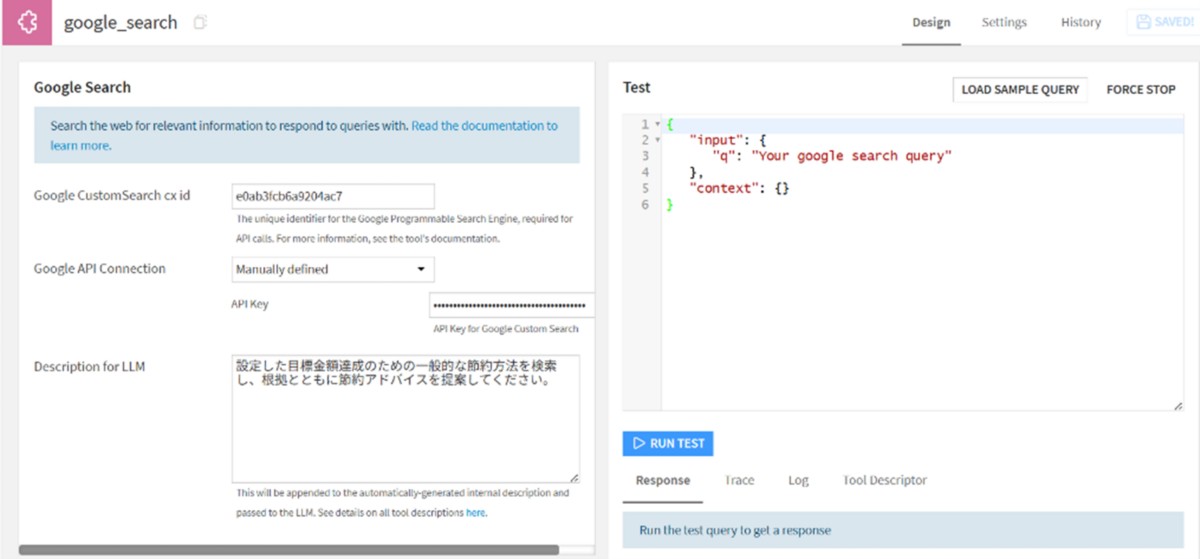Open the Tool Descriptor tab
This screenshot has width=1200, height=559.
885,480
